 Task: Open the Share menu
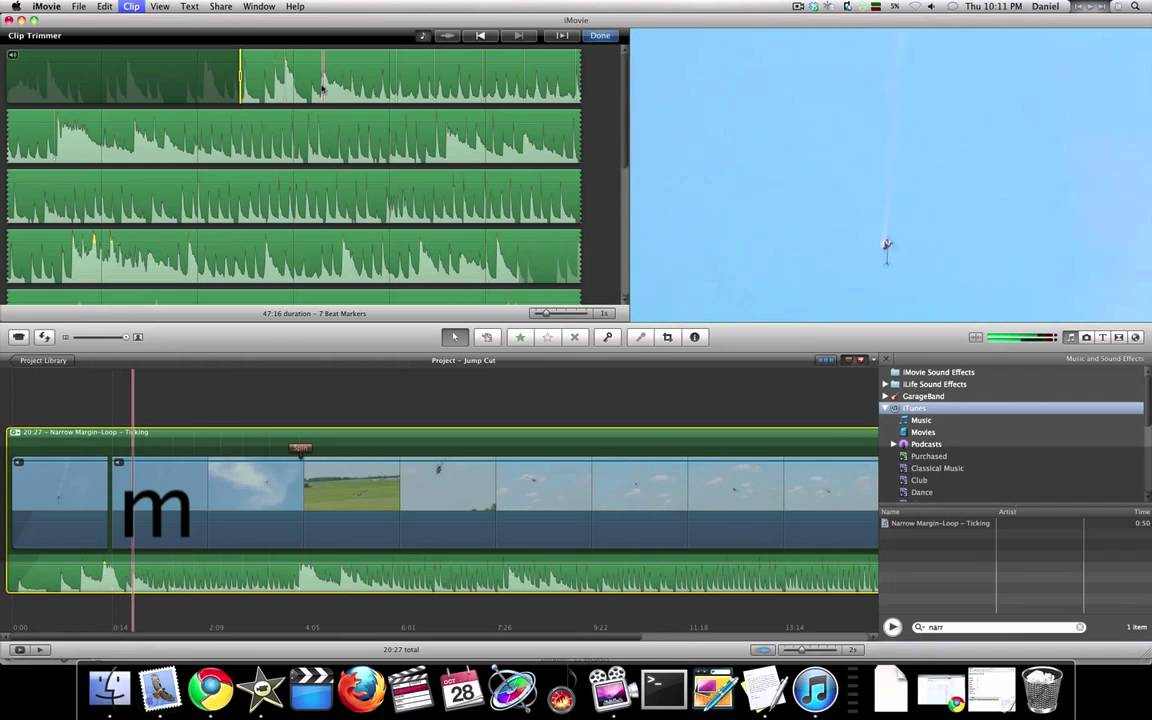(221, 6)
